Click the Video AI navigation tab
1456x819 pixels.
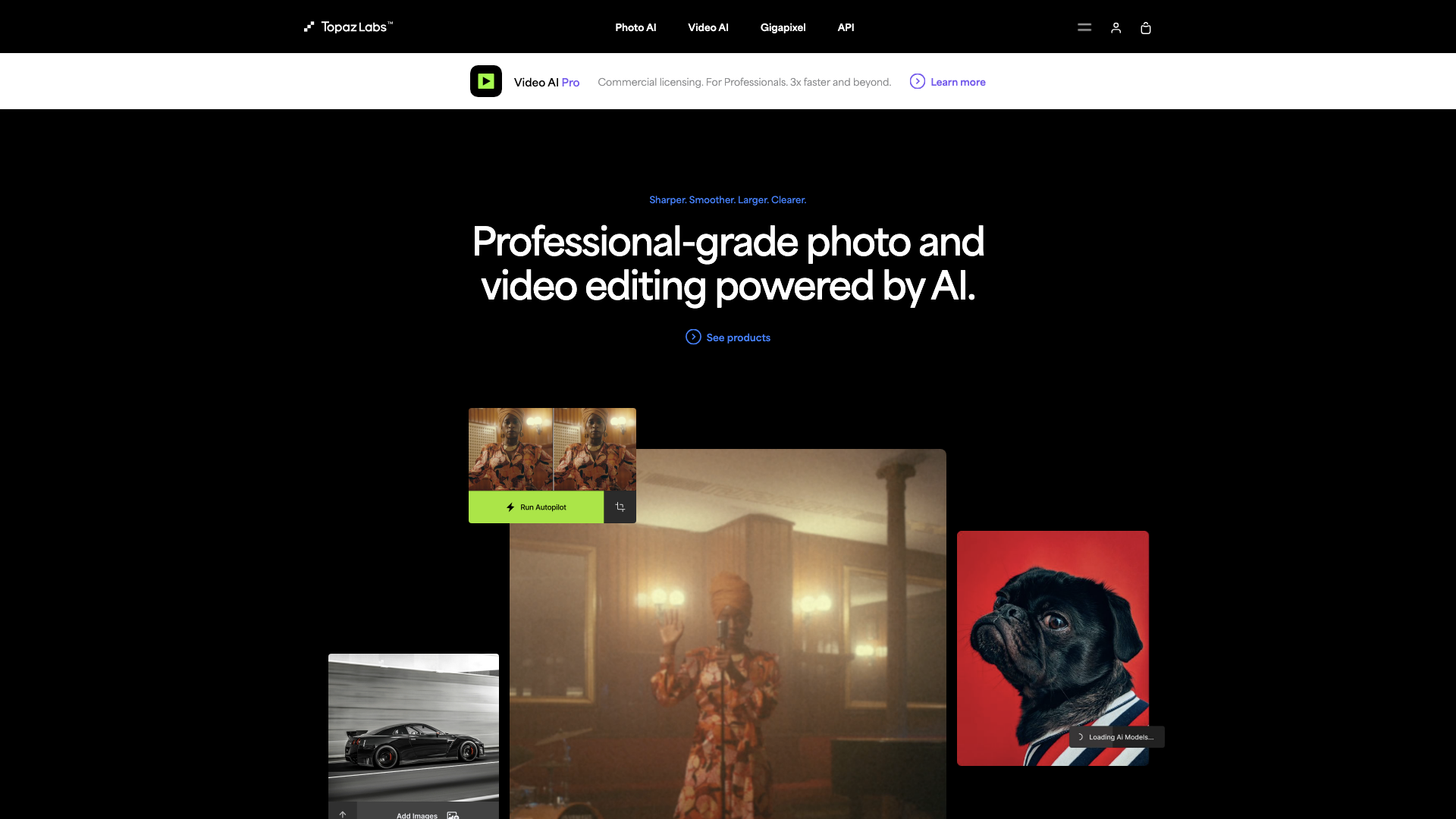coord(707,27)
